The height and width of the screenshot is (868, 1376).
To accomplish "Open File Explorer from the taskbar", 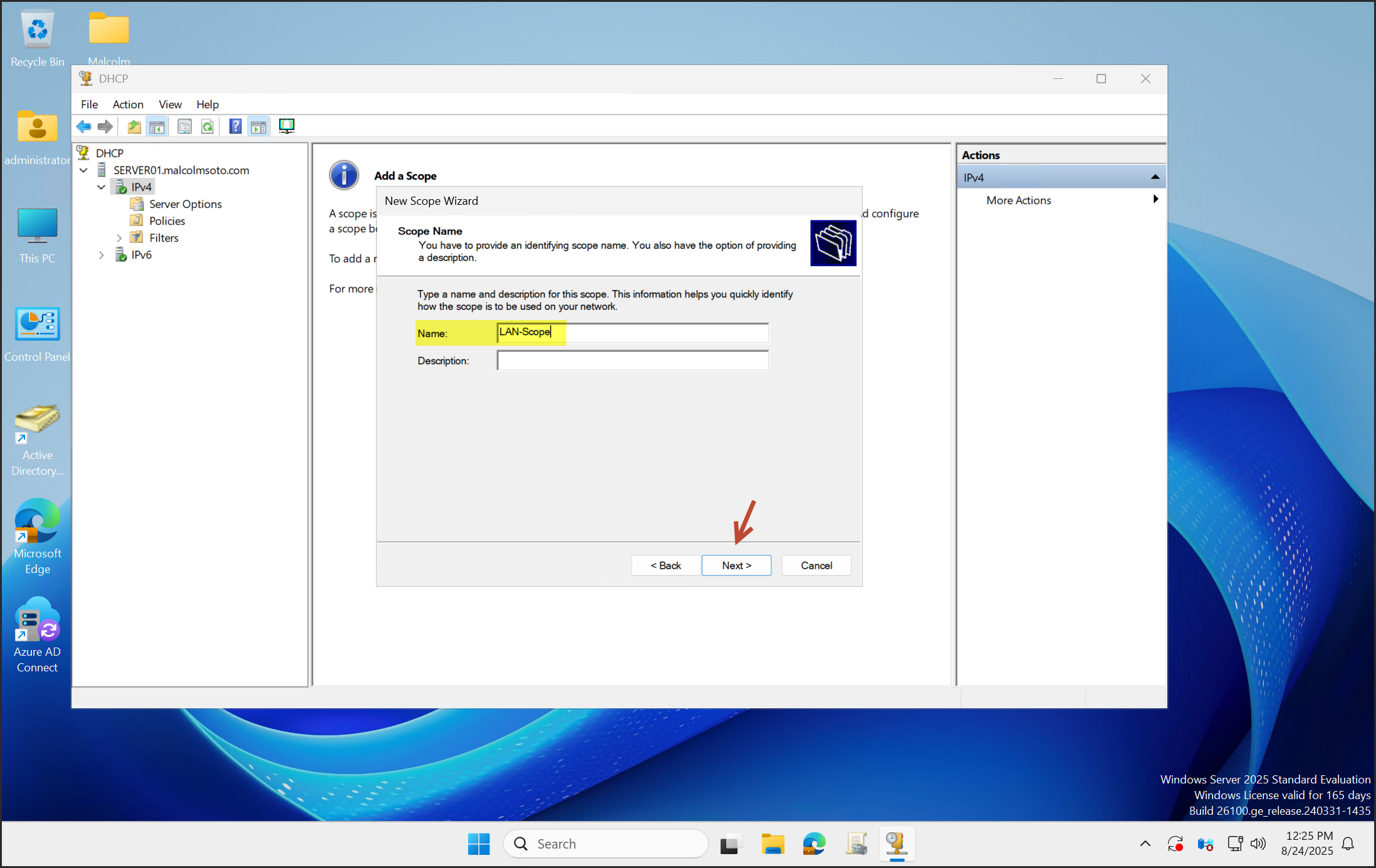I will [773, 844].
